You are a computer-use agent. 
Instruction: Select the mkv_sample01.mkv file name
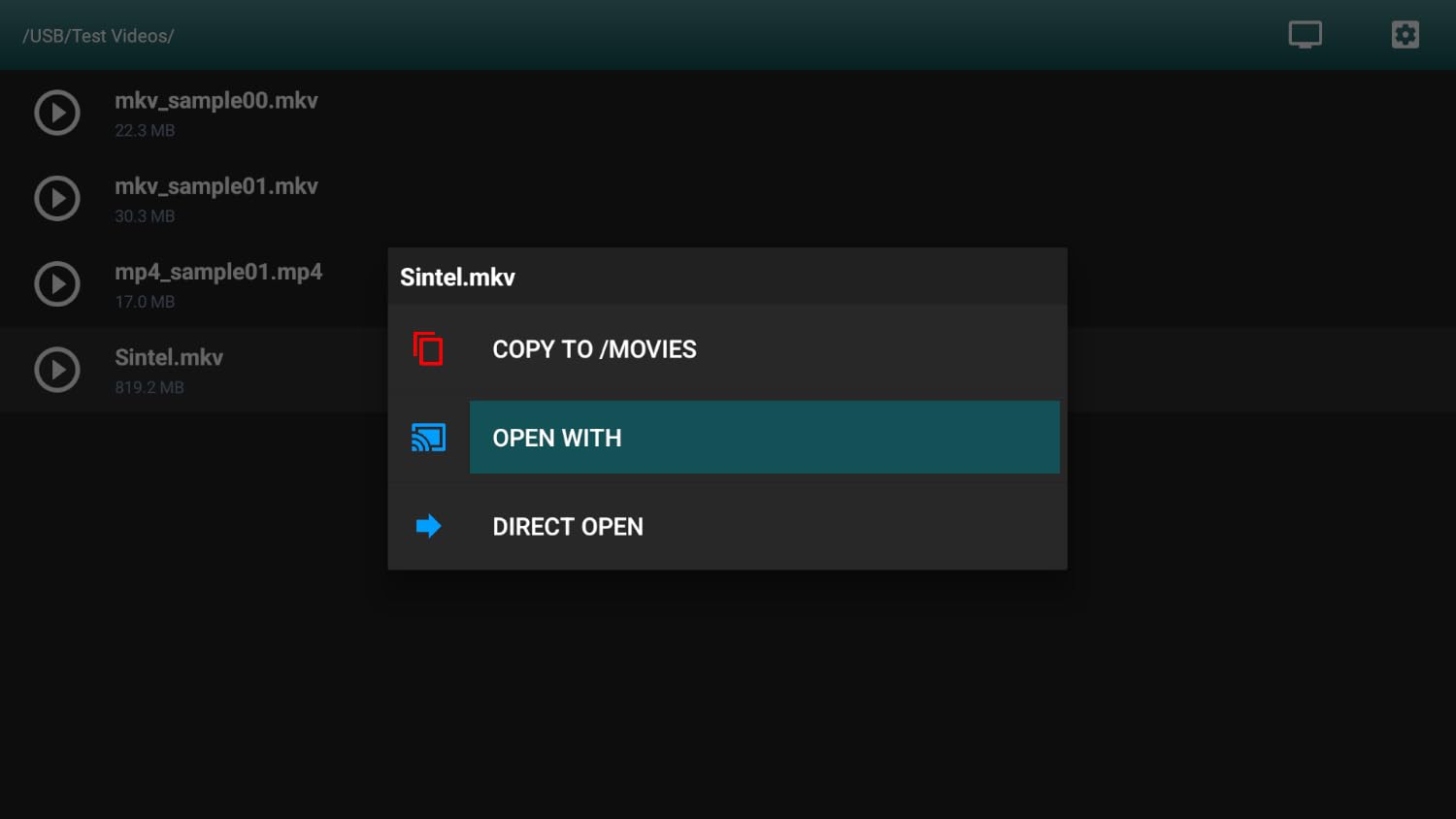pos(216,186)
